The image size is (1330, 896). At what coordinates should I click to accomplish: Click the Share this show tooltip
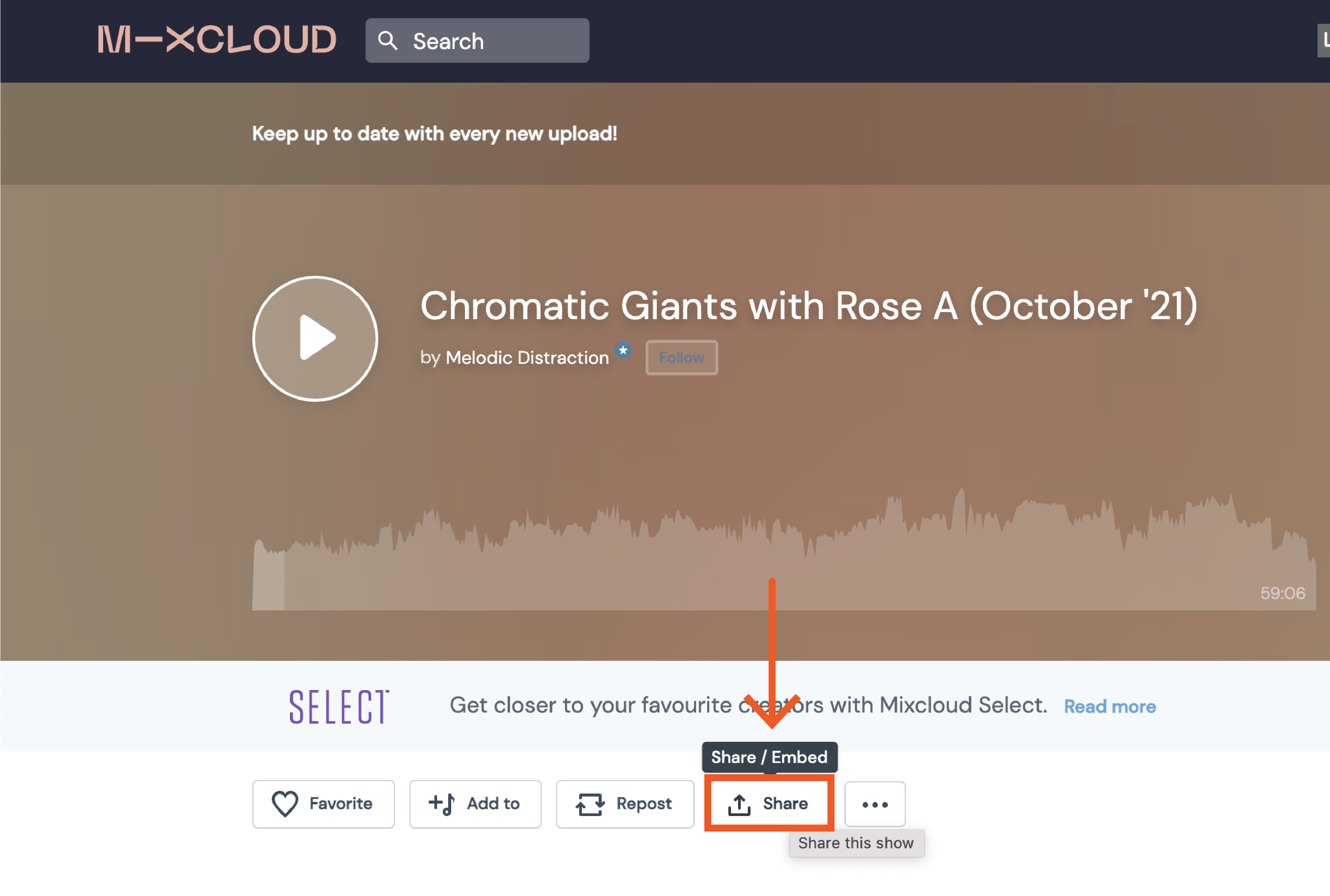[855, 843]
